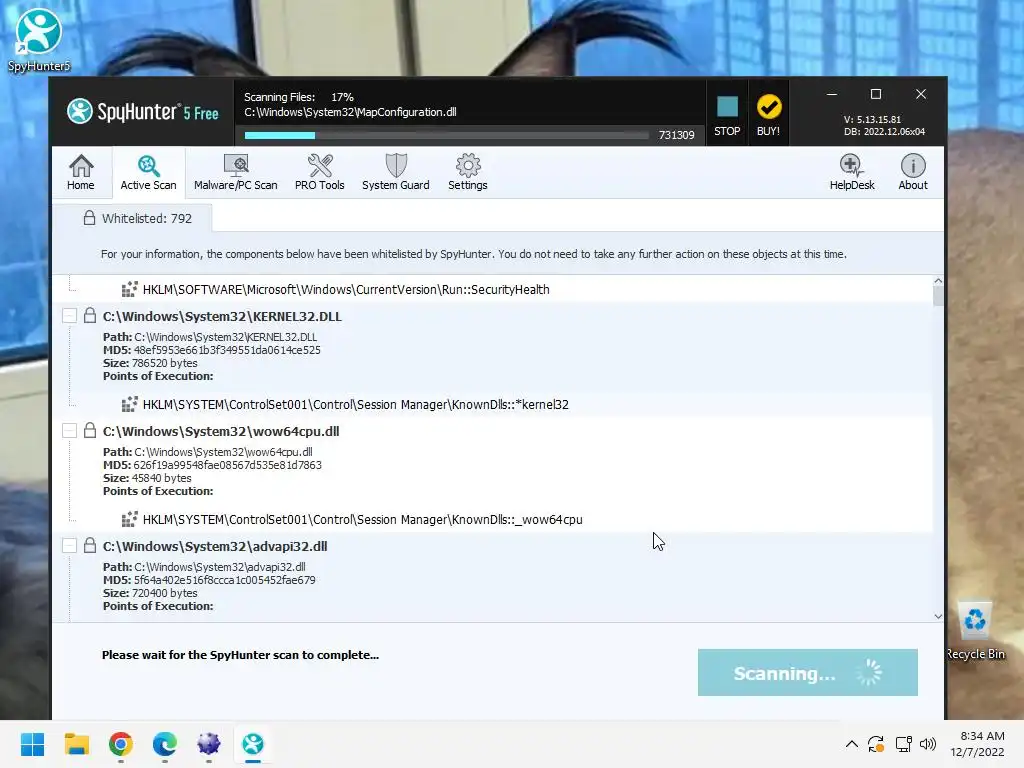The image size is (1024, 768).
Task: Open the volume control in tray
Action: click(x=927, y=744)
